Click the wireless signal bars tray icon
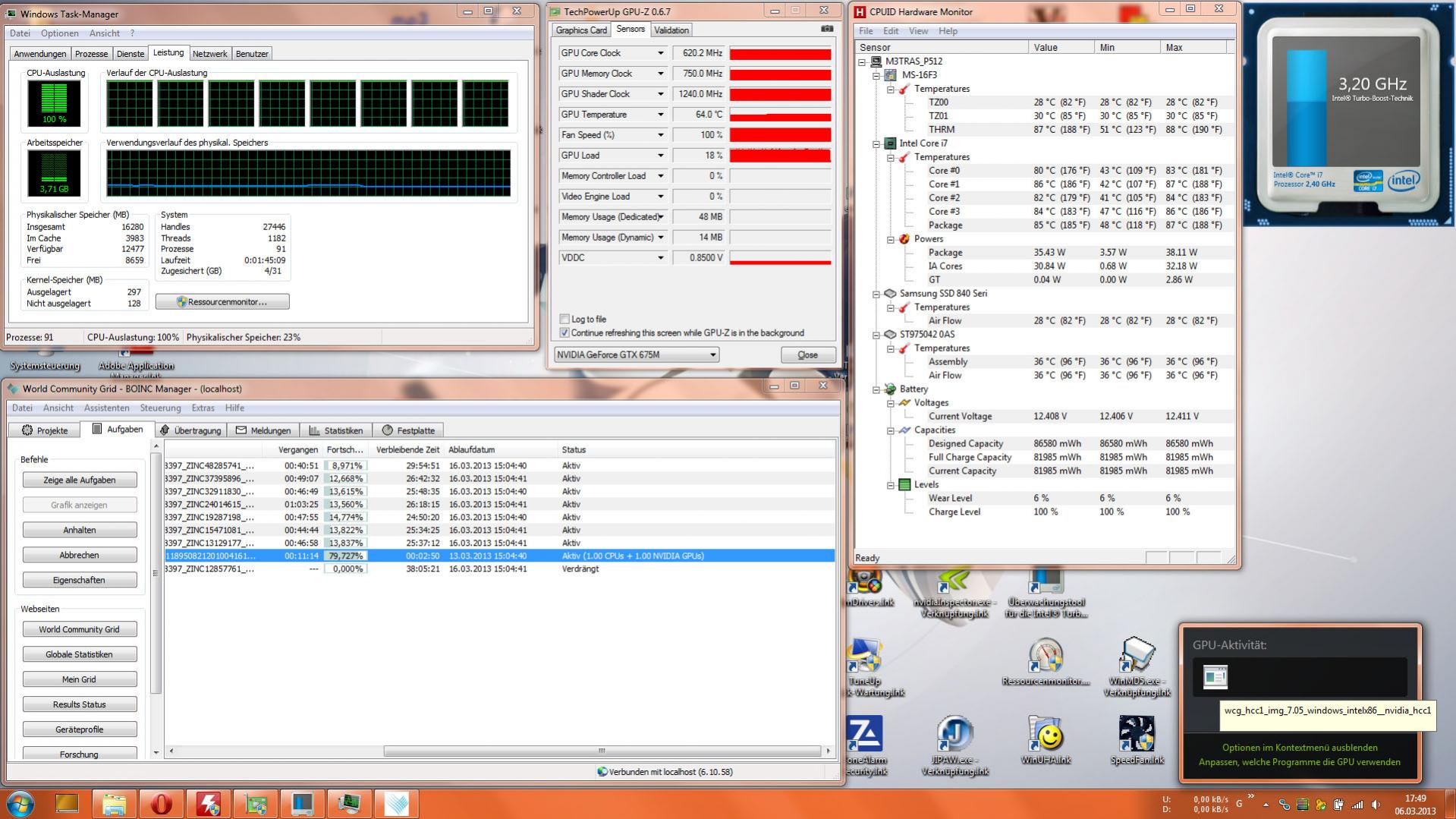The width and height of the screenshot is (1456, 819). 1357,805
